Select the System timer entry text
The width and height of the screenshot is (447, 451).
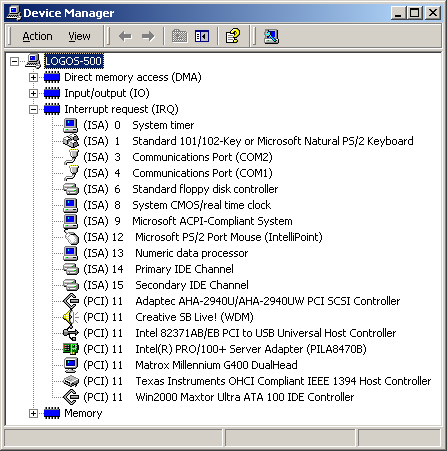163,125
